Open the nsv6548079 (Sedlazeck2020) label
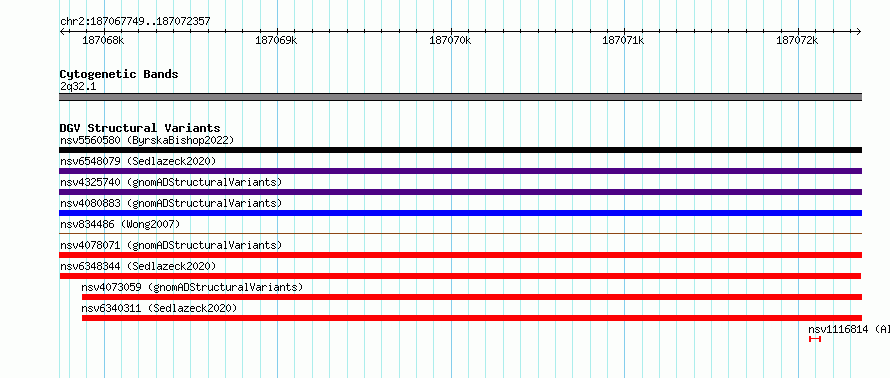890x378 pixels. (138, 161)
